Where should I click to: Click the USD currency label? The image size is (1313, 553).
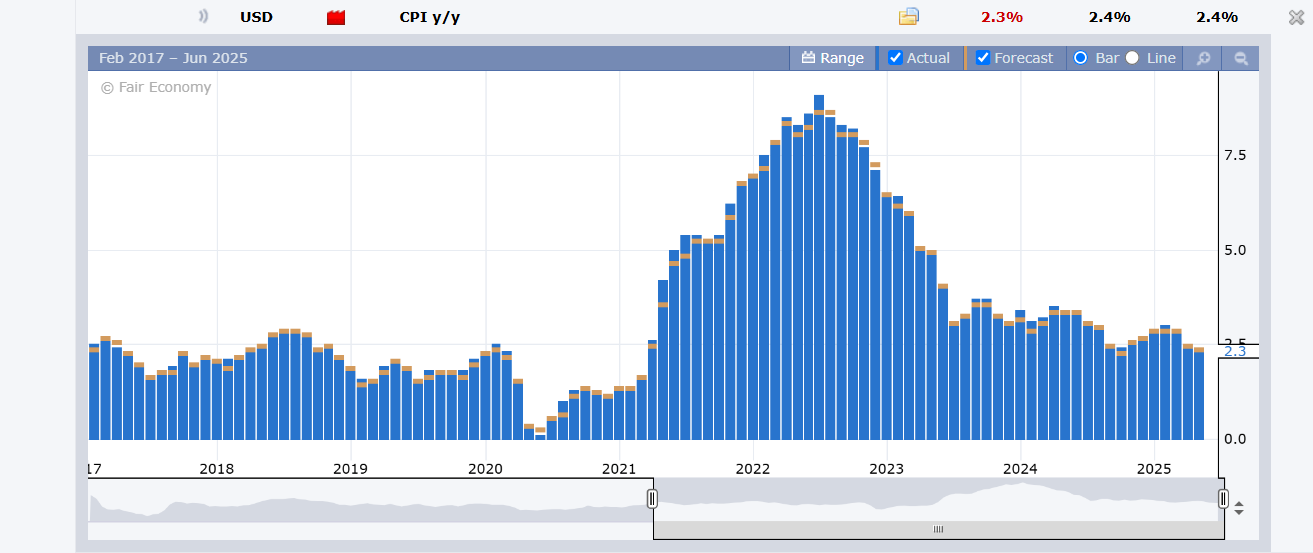(256, 17)
